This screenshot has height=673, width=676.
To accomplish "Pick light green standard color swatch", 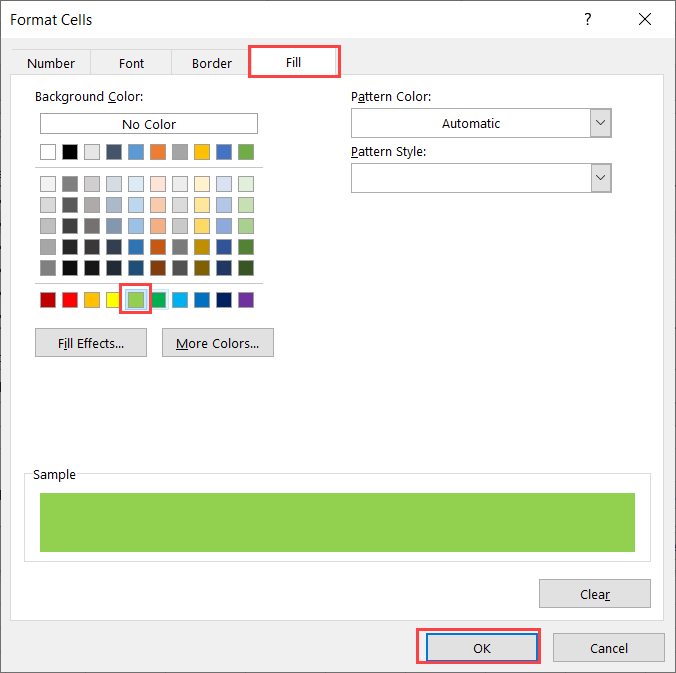I will (136, 300).
